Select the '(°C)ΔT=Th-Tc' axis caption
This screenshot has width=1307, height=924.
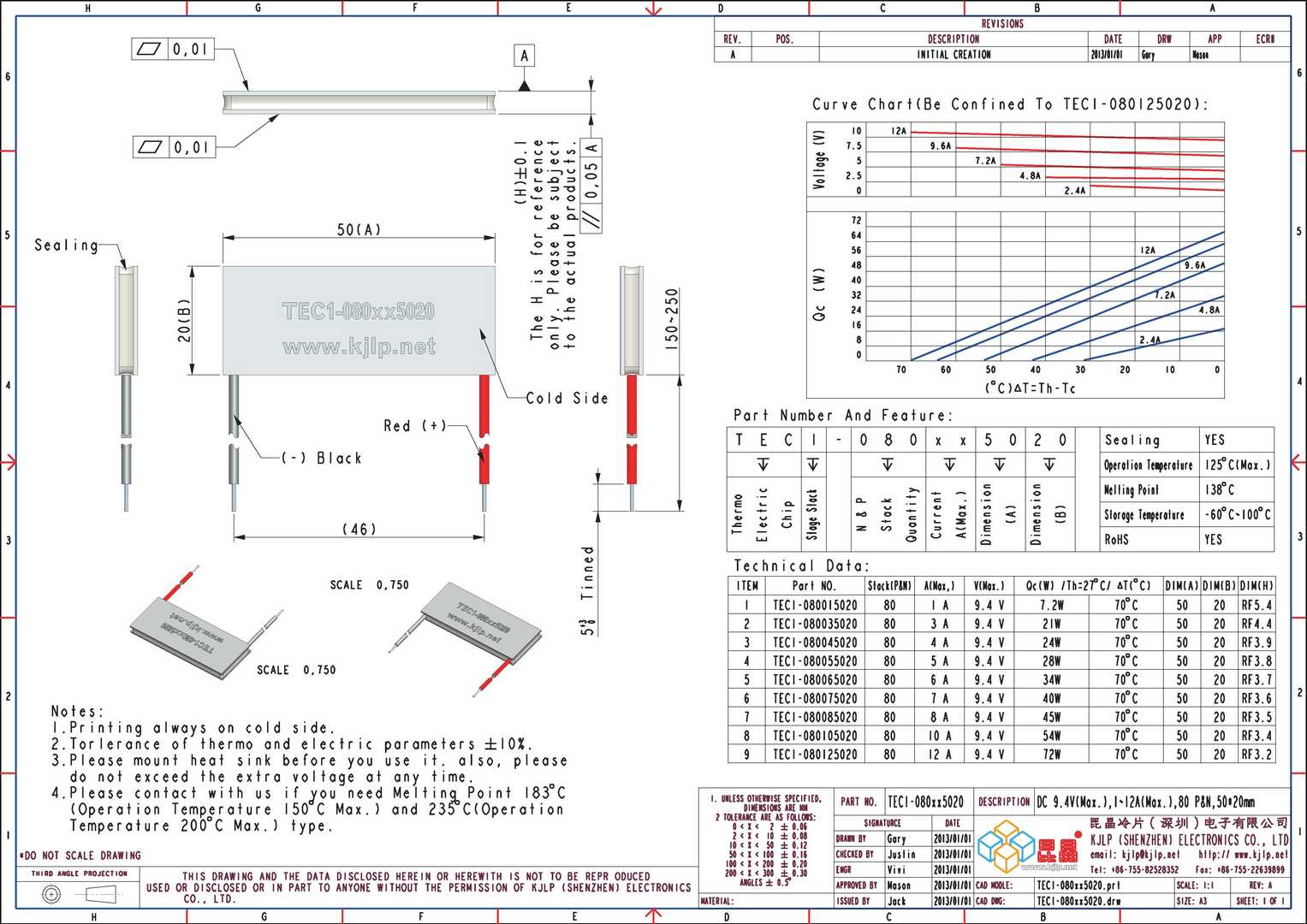[1031, 388]
